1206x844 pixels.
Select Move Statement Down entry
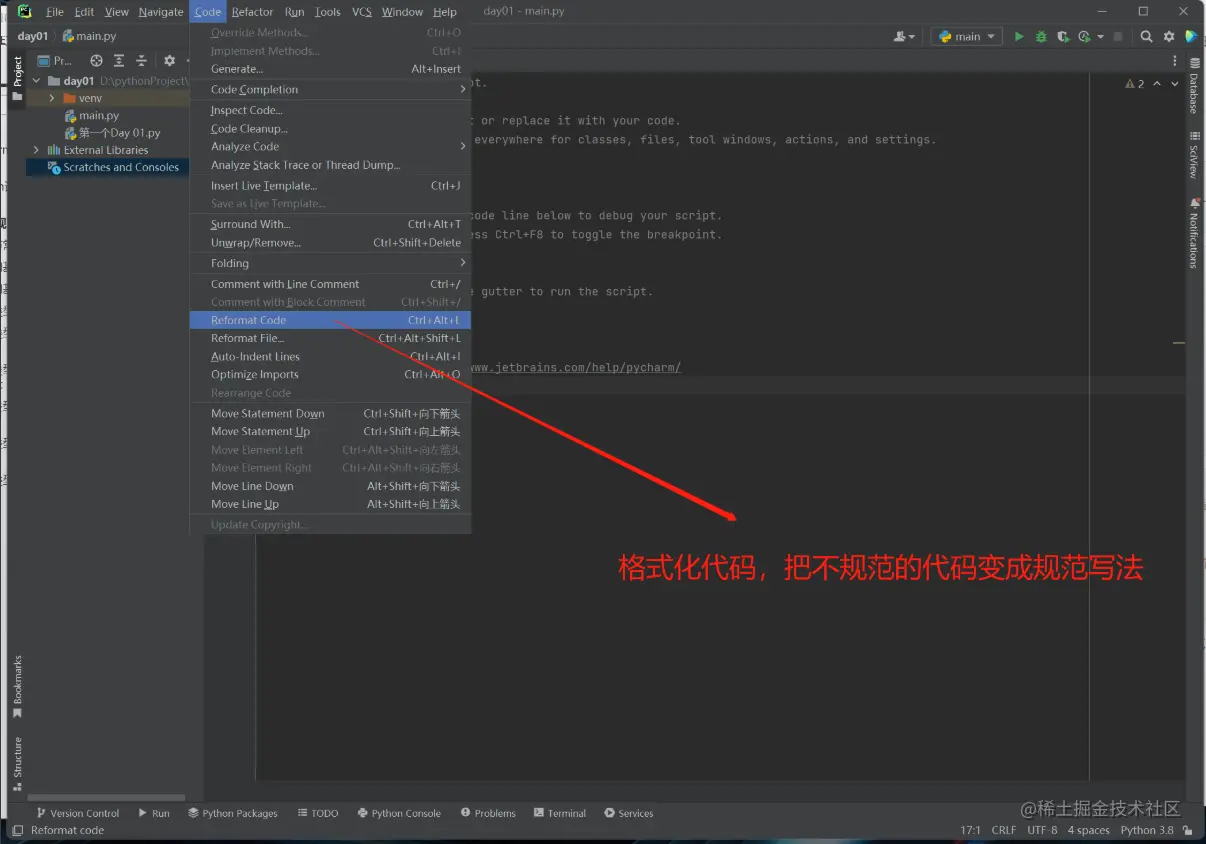[x=330, y=413]
